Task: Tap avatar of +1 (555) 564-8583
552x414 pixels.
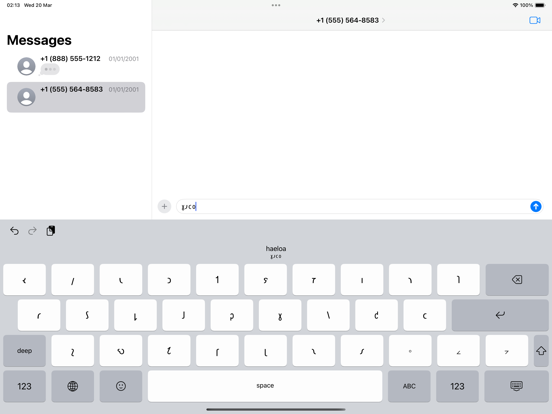Action: (x=26, y=97)
